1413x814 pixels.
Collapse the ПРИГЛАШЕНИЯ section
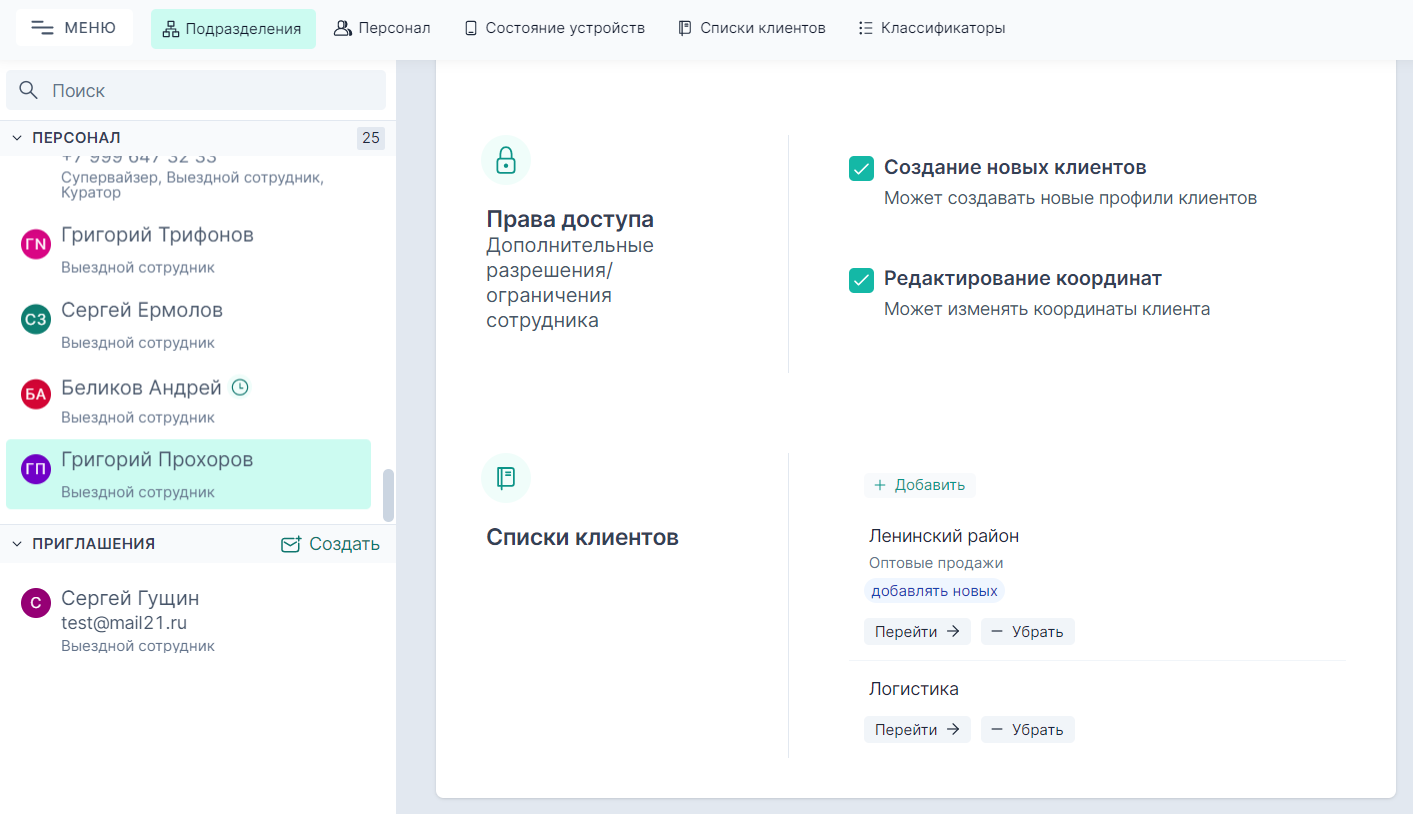16,543
